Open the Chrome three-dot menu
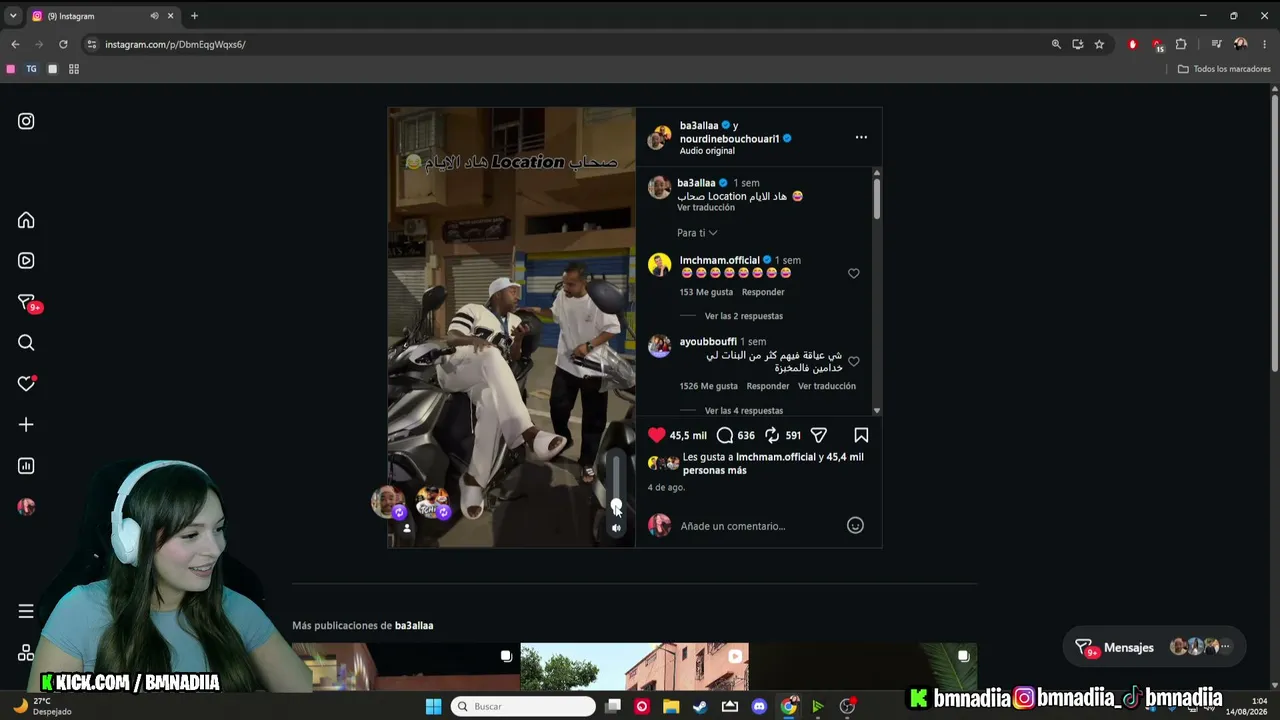 point(1265,44)
